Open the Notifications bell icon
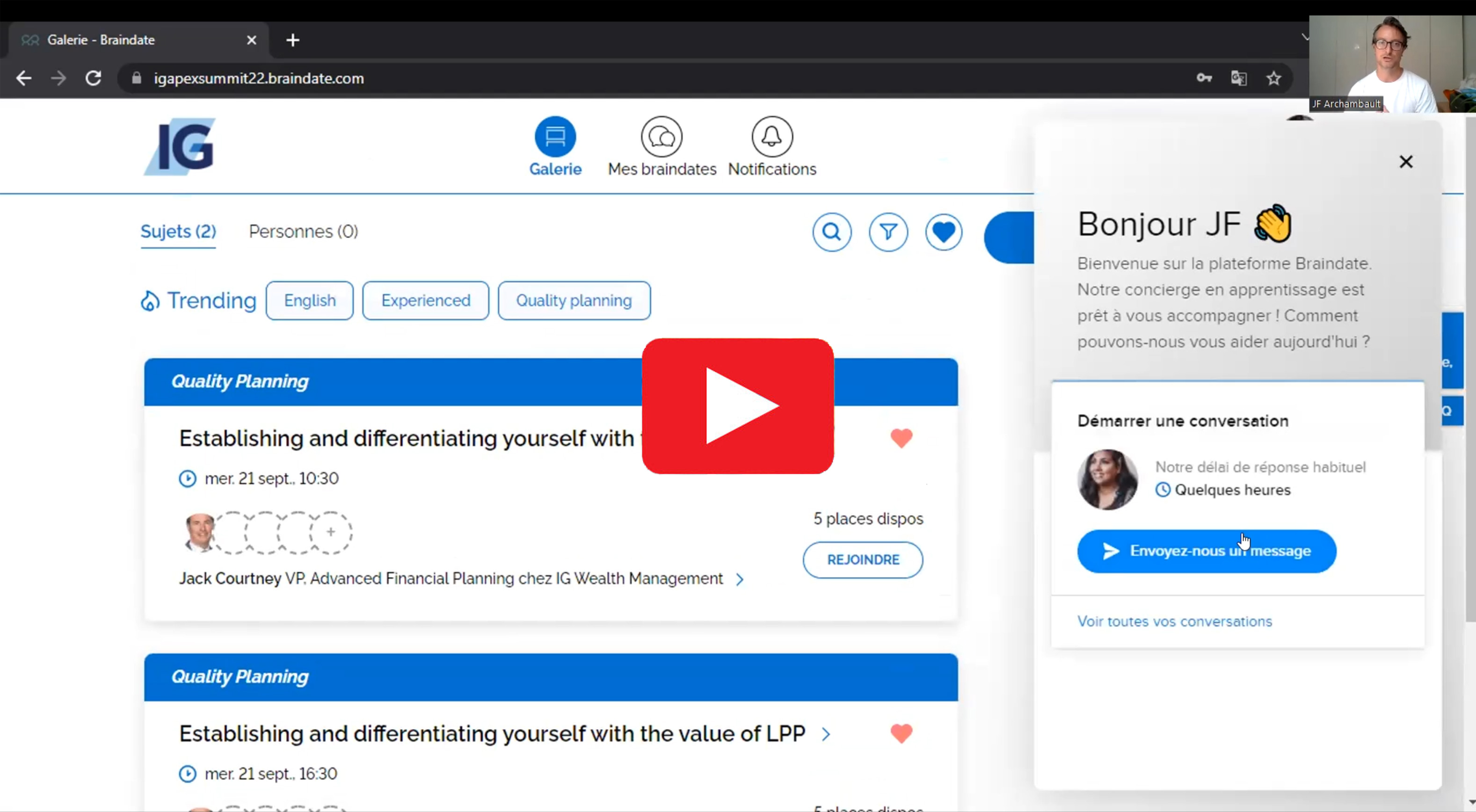Viewport: 1476px width, 812px height. click(x=772, y=137)
